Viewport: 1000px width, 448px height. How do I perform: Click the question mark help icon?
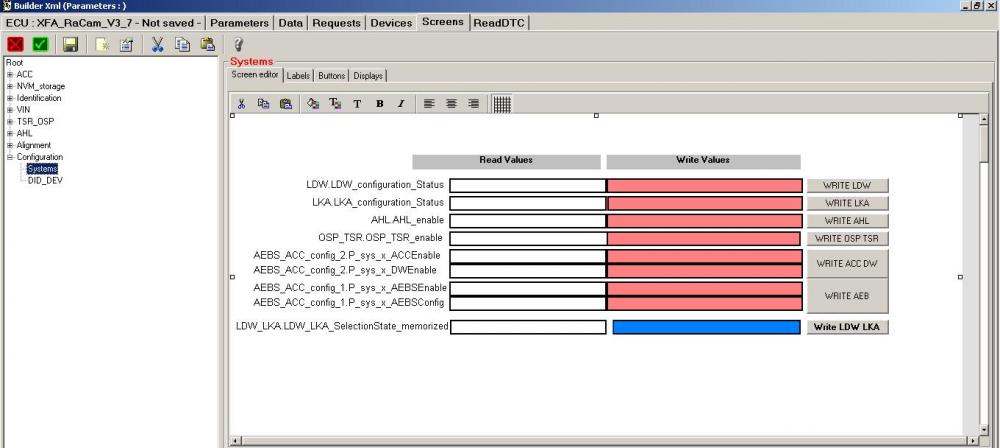[238, 44]
